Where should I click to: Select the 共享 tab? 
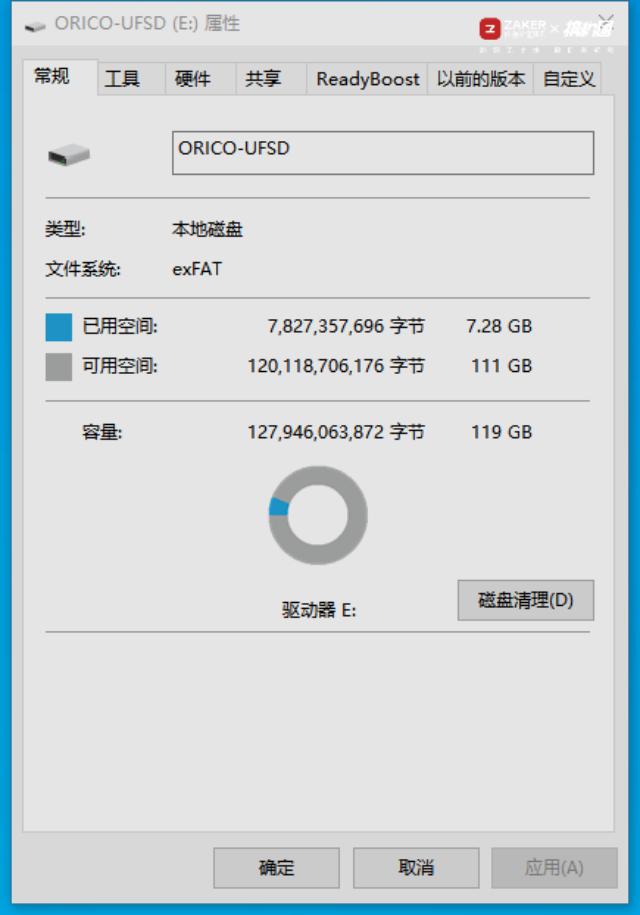coord(263,79)
